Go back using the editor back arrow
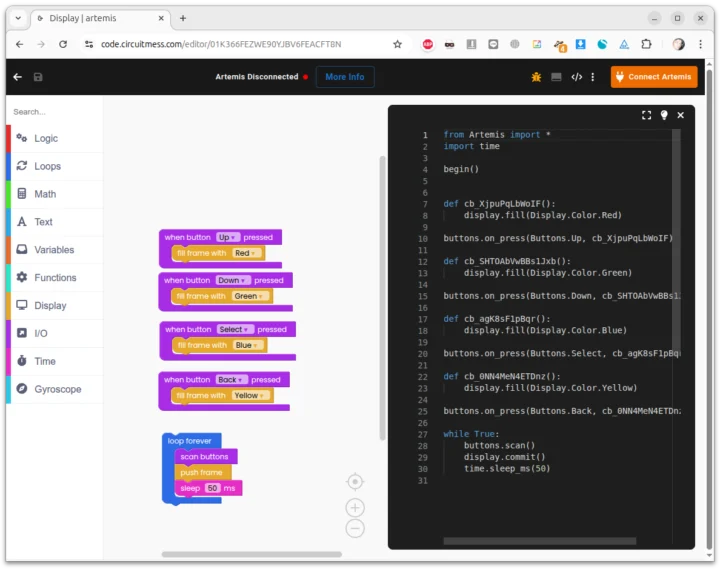 (x=17, y=77)
